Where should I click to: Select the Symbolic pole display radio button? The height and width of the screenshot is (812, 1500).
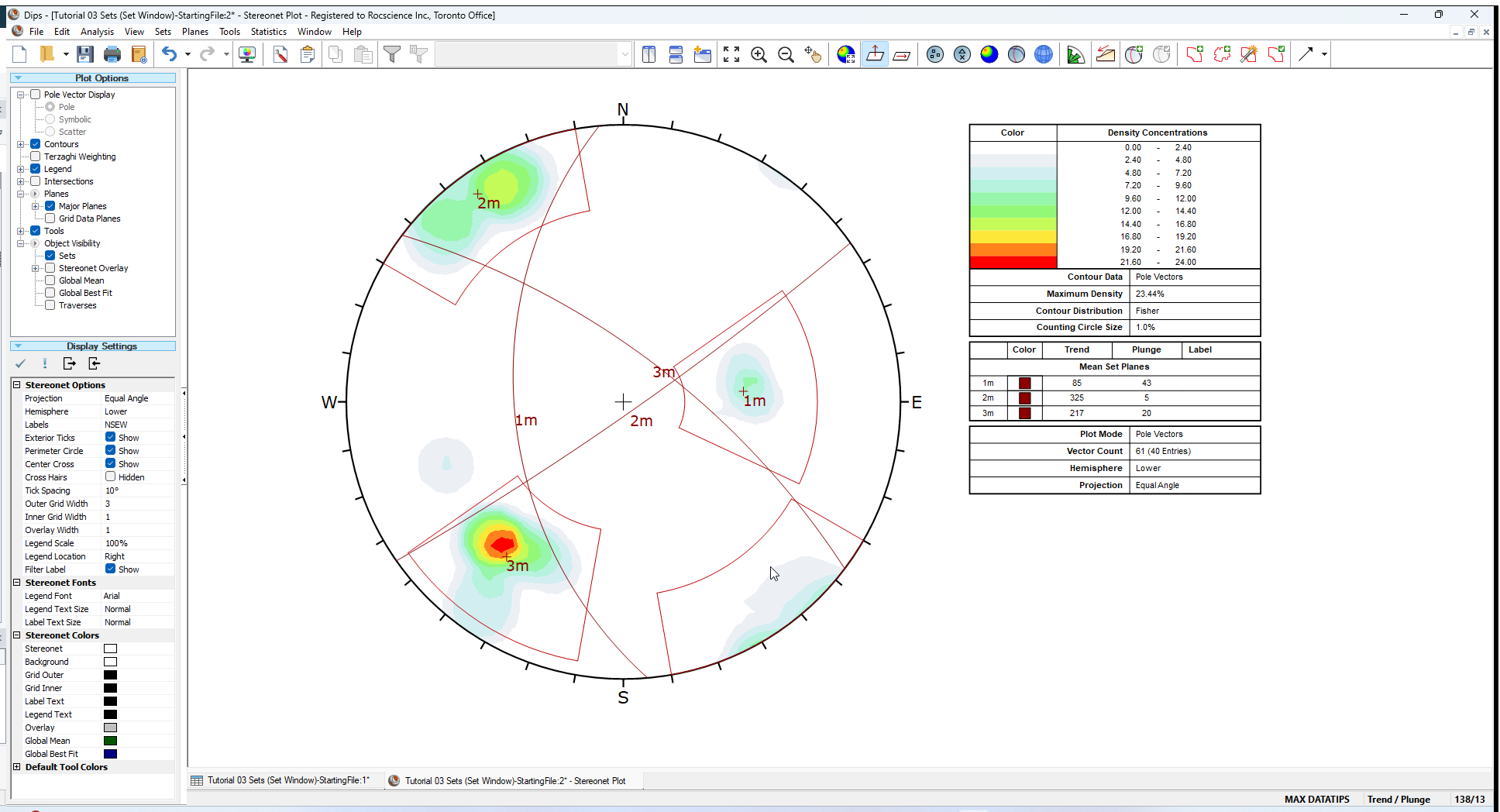50,119
